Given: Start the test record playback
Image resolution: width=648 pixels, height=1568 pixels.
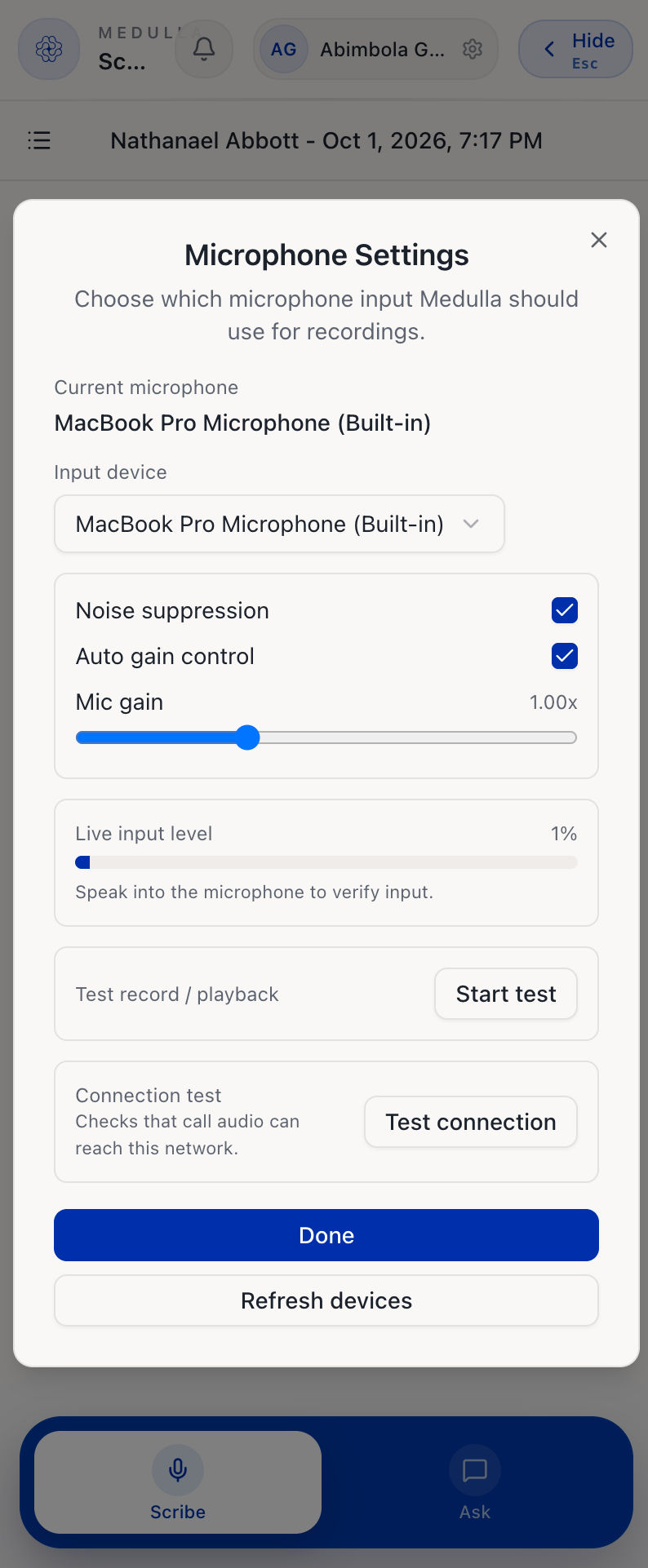Looking at the screenshot, I should point(506,994).
